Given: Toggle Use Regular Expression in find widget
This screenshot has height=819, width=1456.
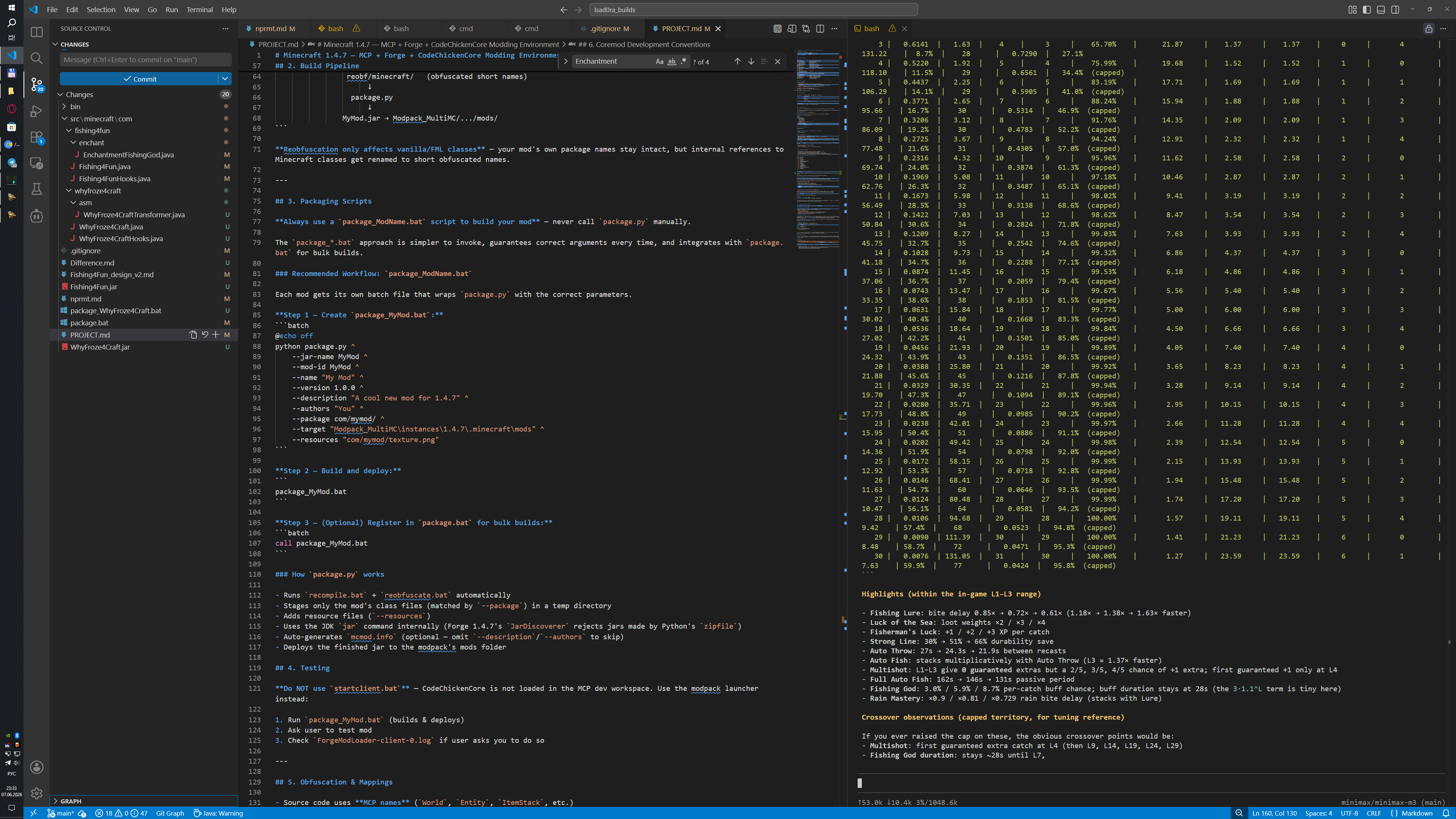Looking at the screenshot, I should [683, 61].
